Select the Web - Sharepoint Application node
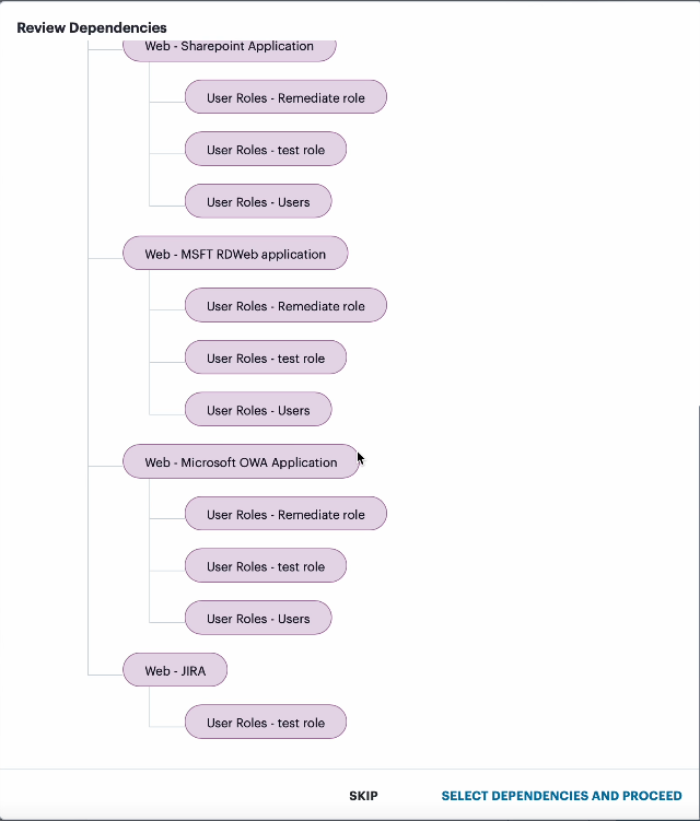Viewport: 700px width, 821px height. tap(229, 47)
